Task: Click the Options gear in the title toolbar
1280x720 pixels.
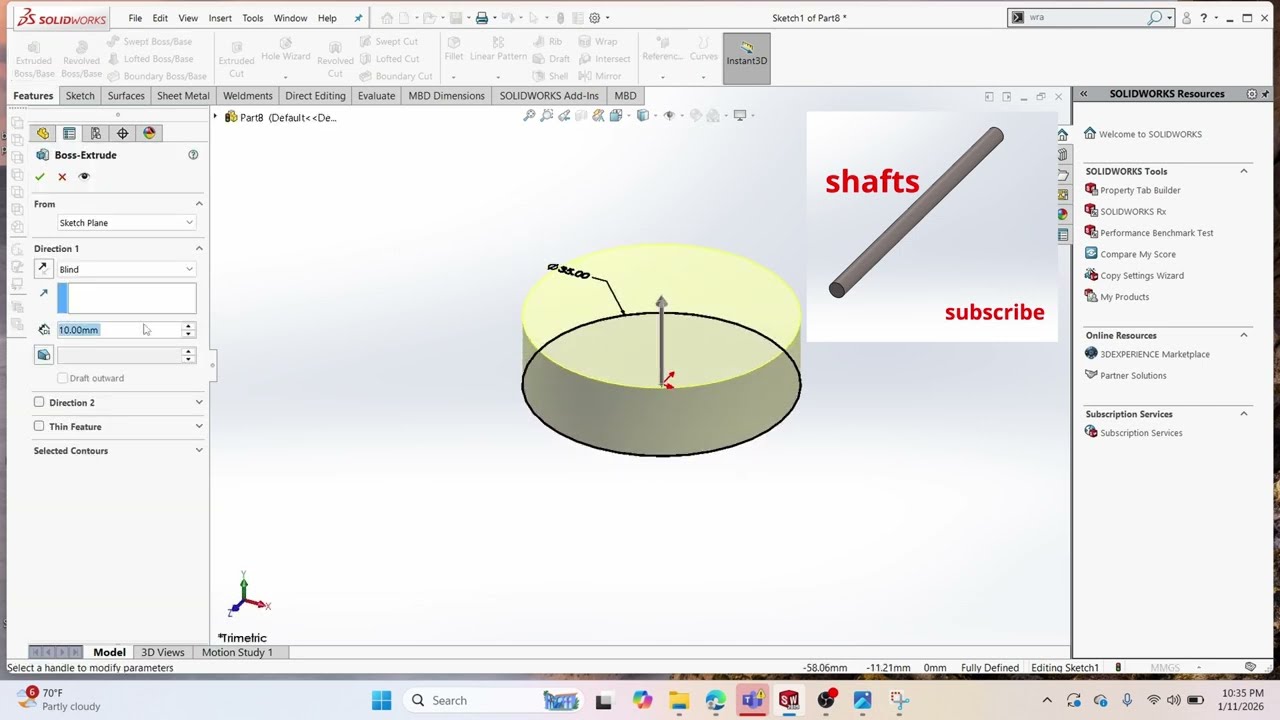Action: point(595,18)
